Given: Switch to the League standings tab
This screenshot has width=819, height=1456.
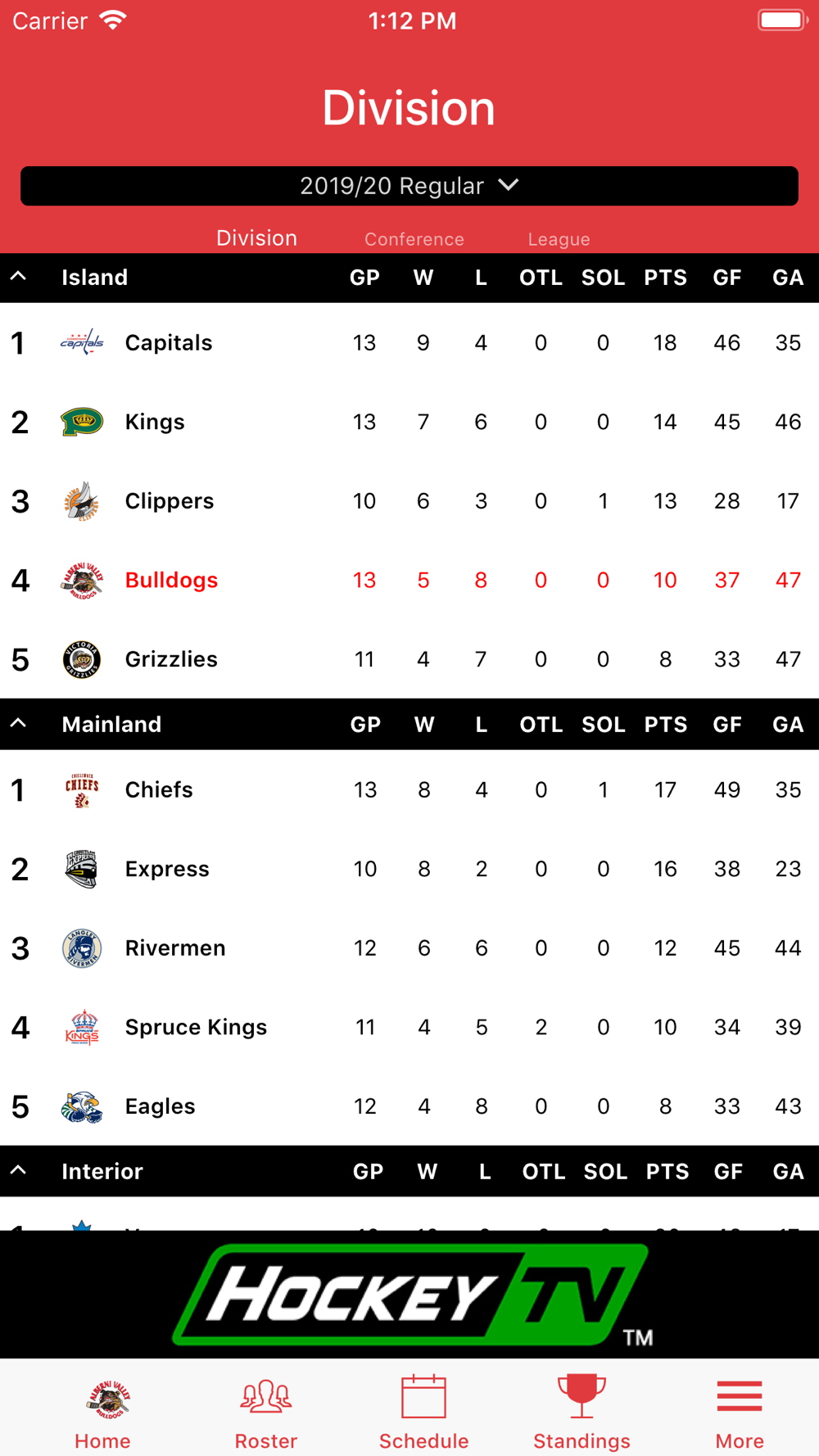Looking at the screenshot, I should (559, 239).
